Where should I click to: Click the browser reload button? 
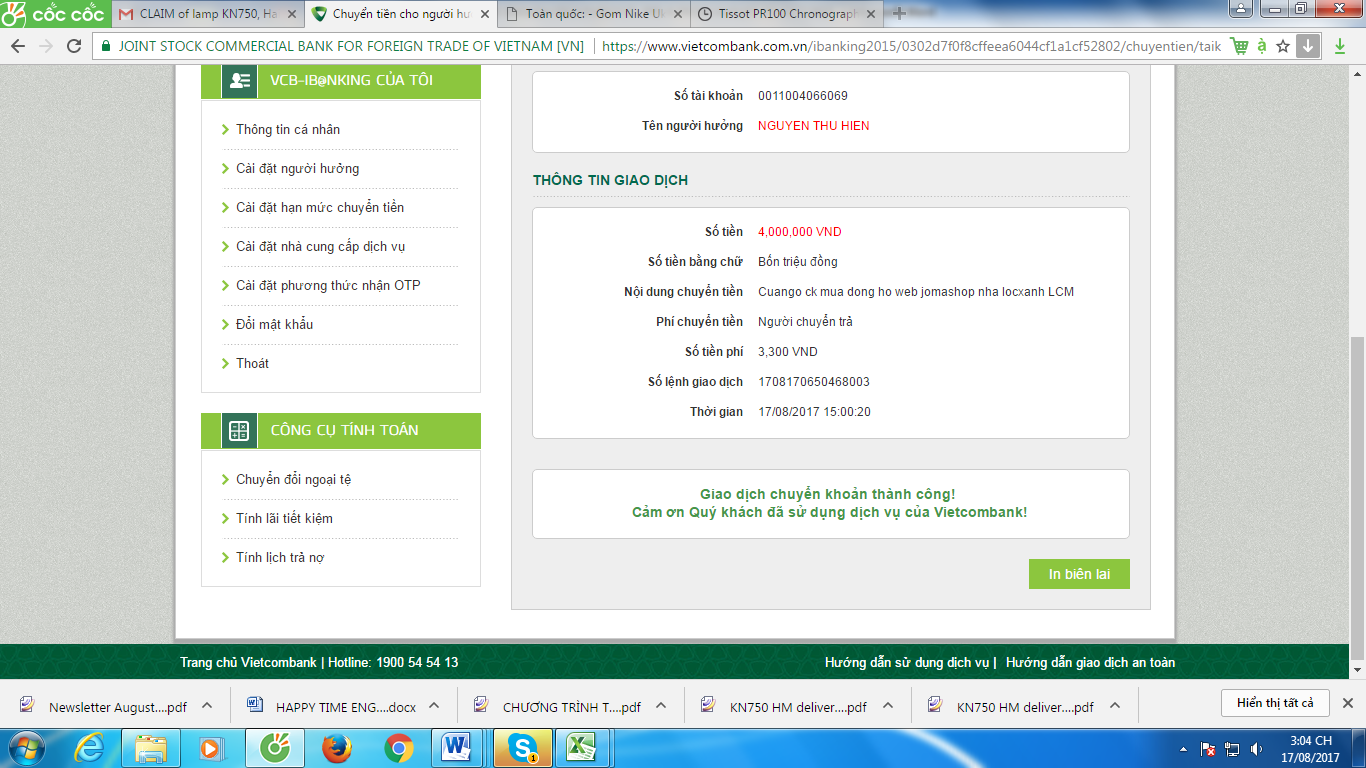point(74,46)
